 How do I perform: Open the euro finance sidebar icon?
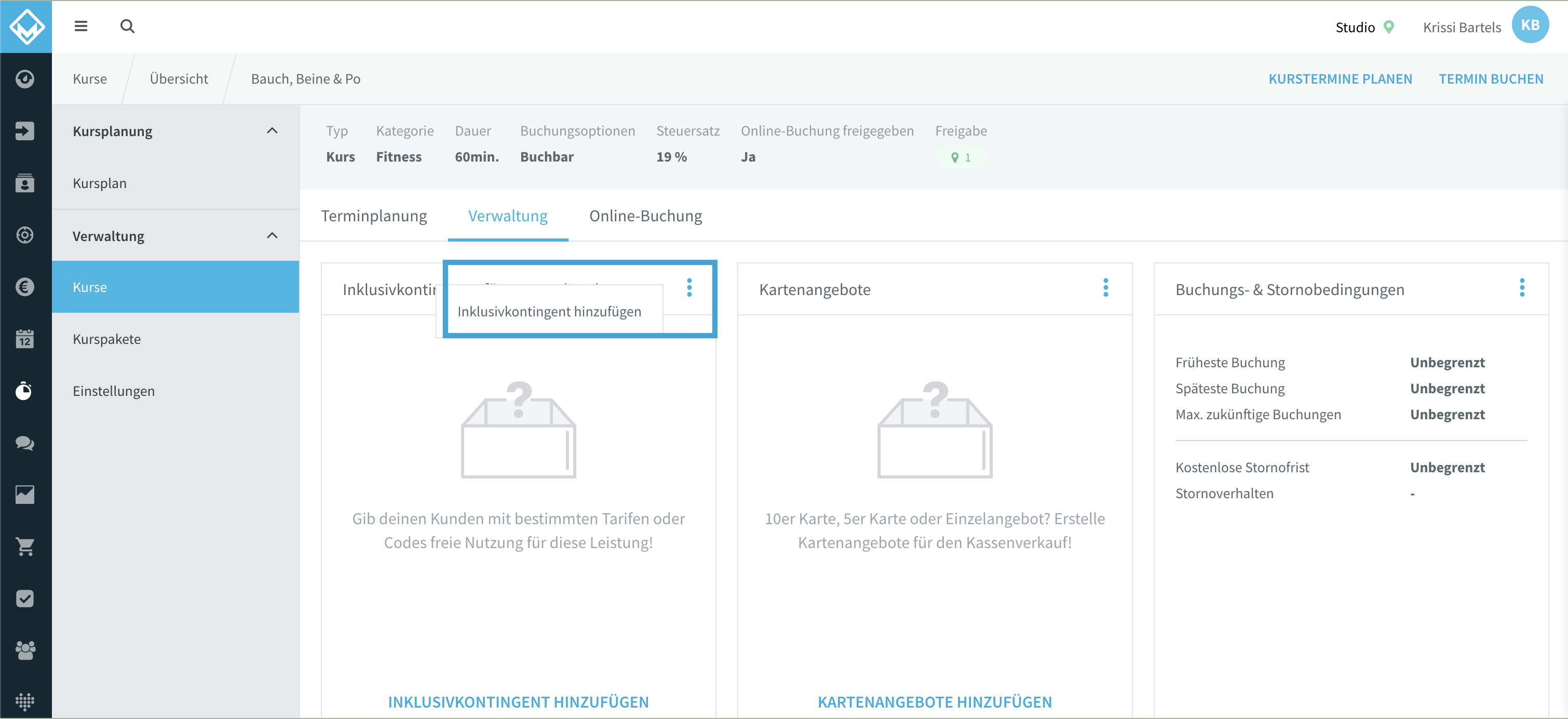25,287
